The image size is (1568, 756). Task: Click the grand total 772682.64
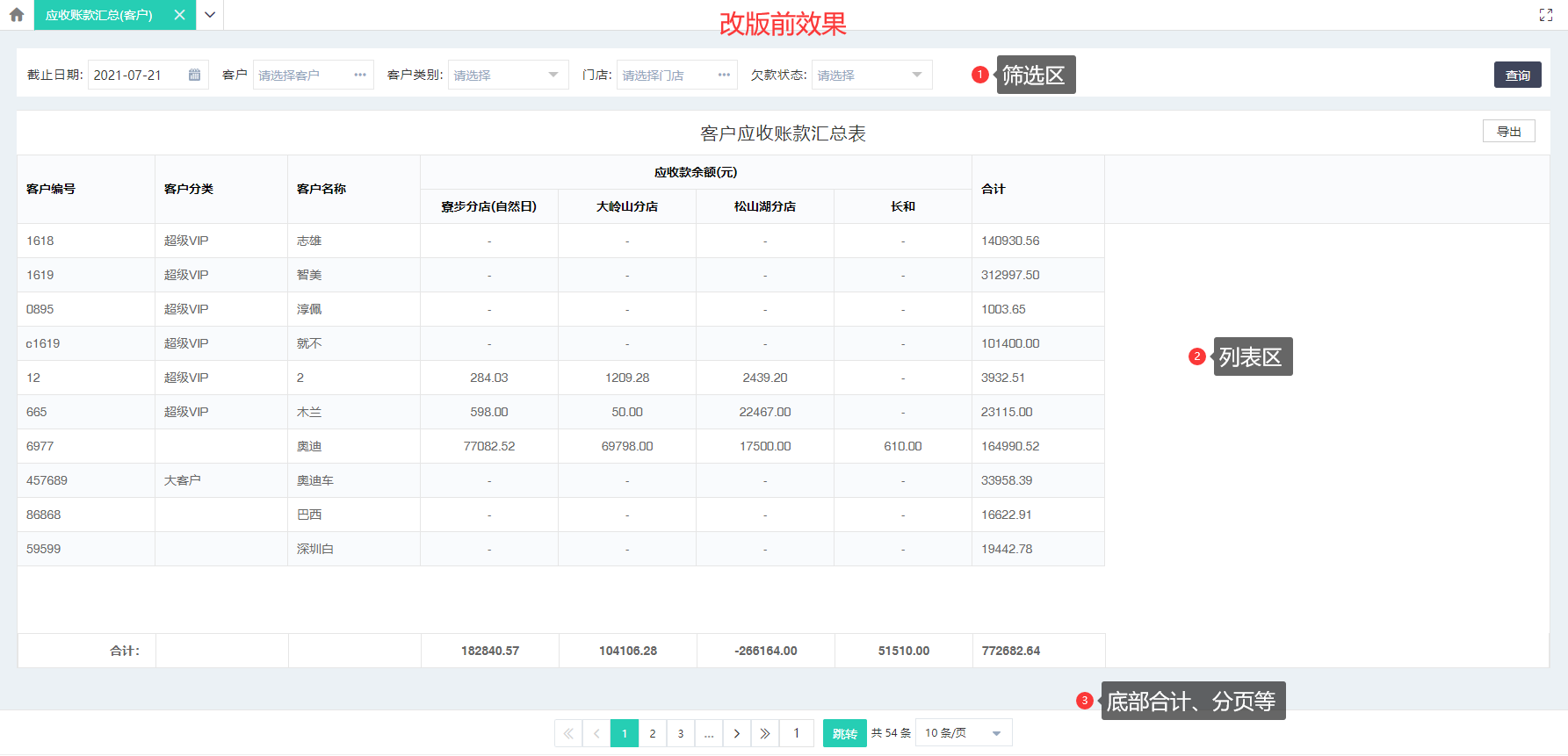tap(1011, 651)
